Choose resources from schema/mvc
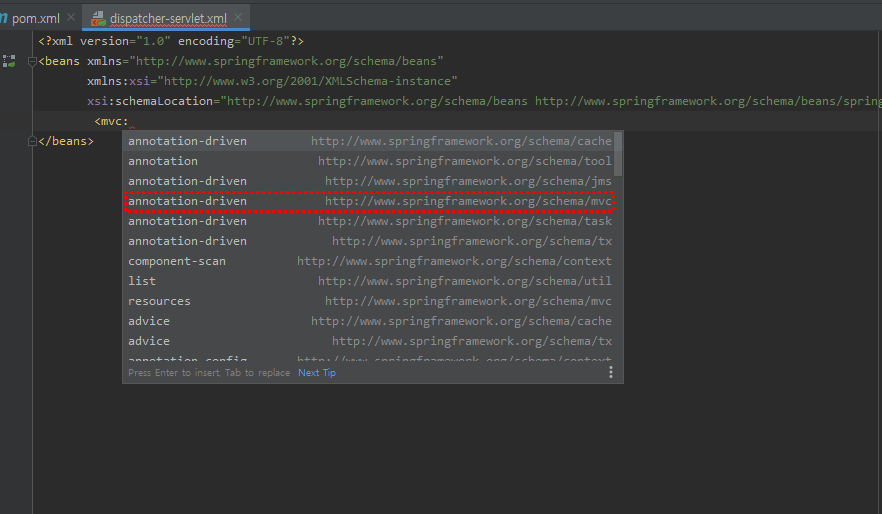882x514 pixels. coord(370,301)
